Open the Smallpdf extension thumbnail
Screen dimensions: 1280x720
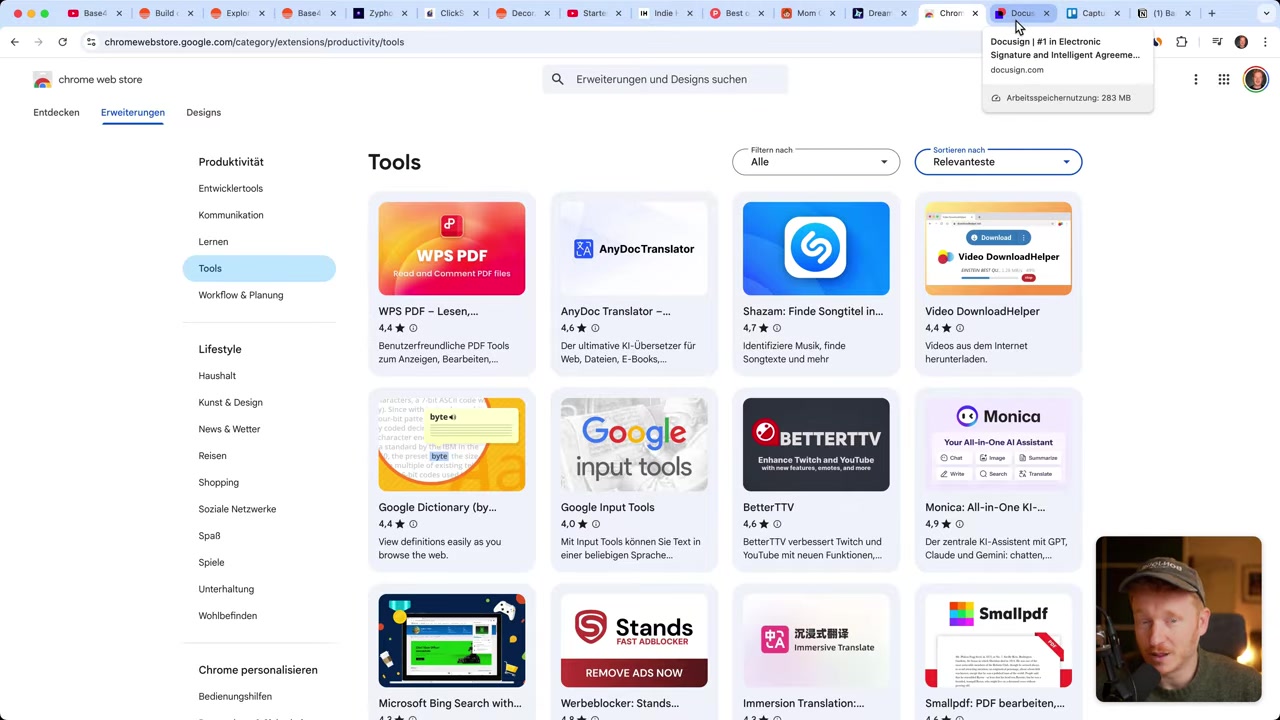pyautogui.click(x=998, y=641)
